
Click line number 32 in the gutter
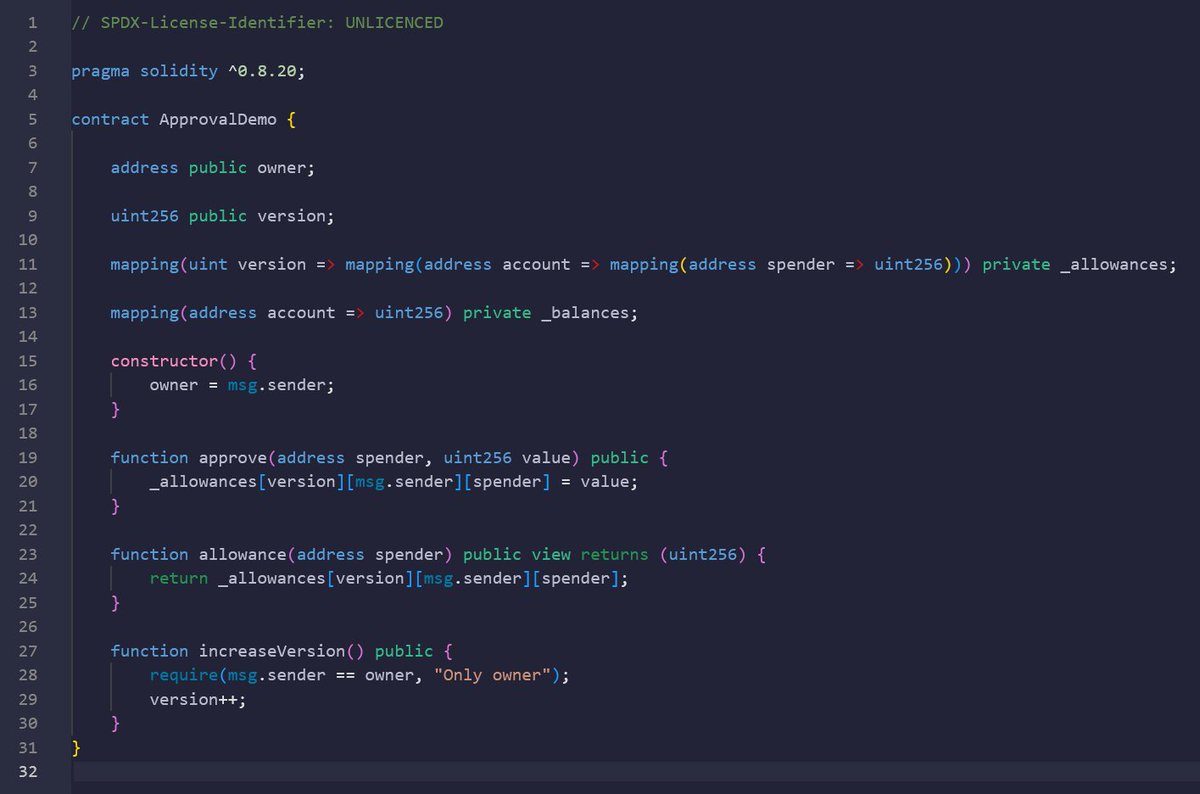28,773
